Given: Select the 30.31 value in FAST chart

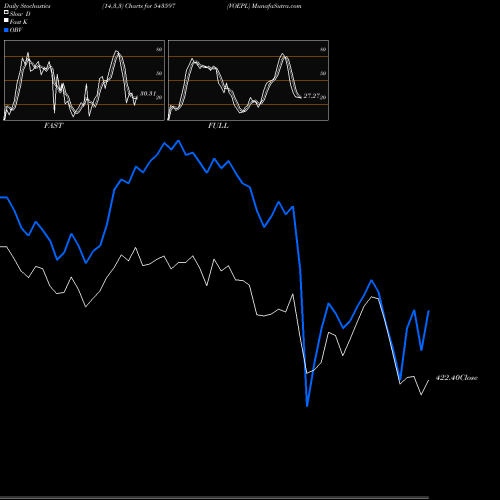Looking at the screenshot, I should point(148,94).
